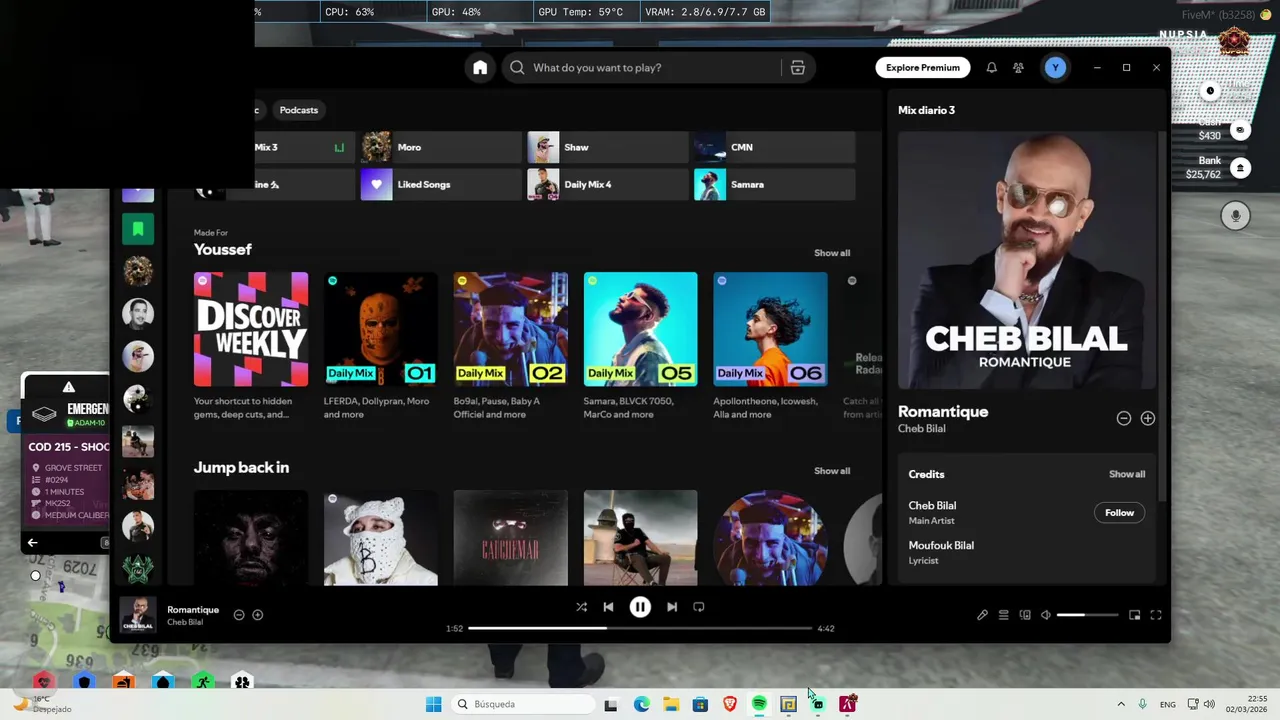The height and width of the screenshot is (720, 1280).
Task: Open Brave browser from taskbar
Action: pos(730,704)
